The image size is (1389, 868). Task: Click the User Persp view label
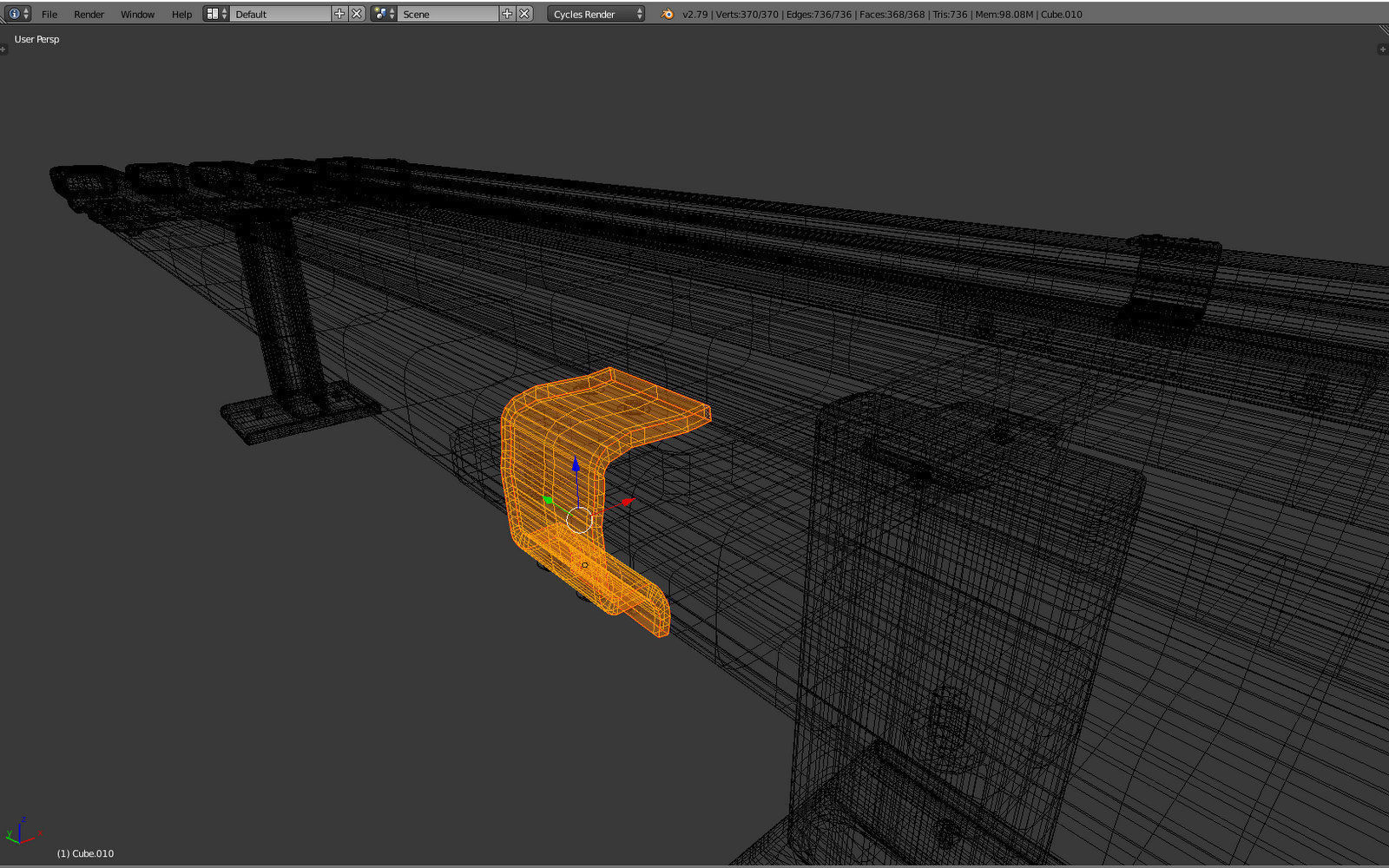pyautogui.click(x=36, y=39)
